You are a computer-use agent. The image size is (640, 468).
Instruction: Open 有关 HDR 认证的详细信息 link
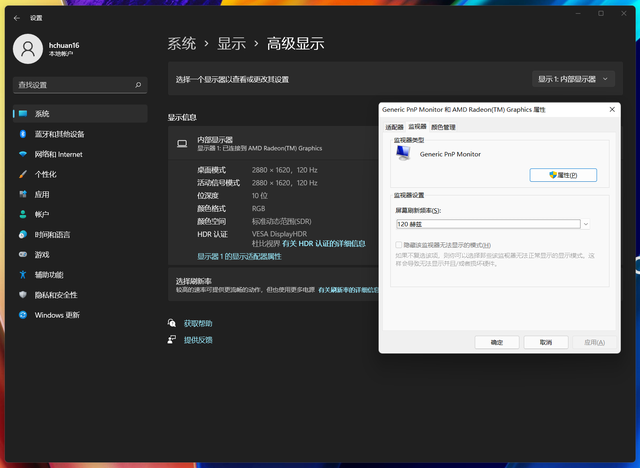(324, 244)
